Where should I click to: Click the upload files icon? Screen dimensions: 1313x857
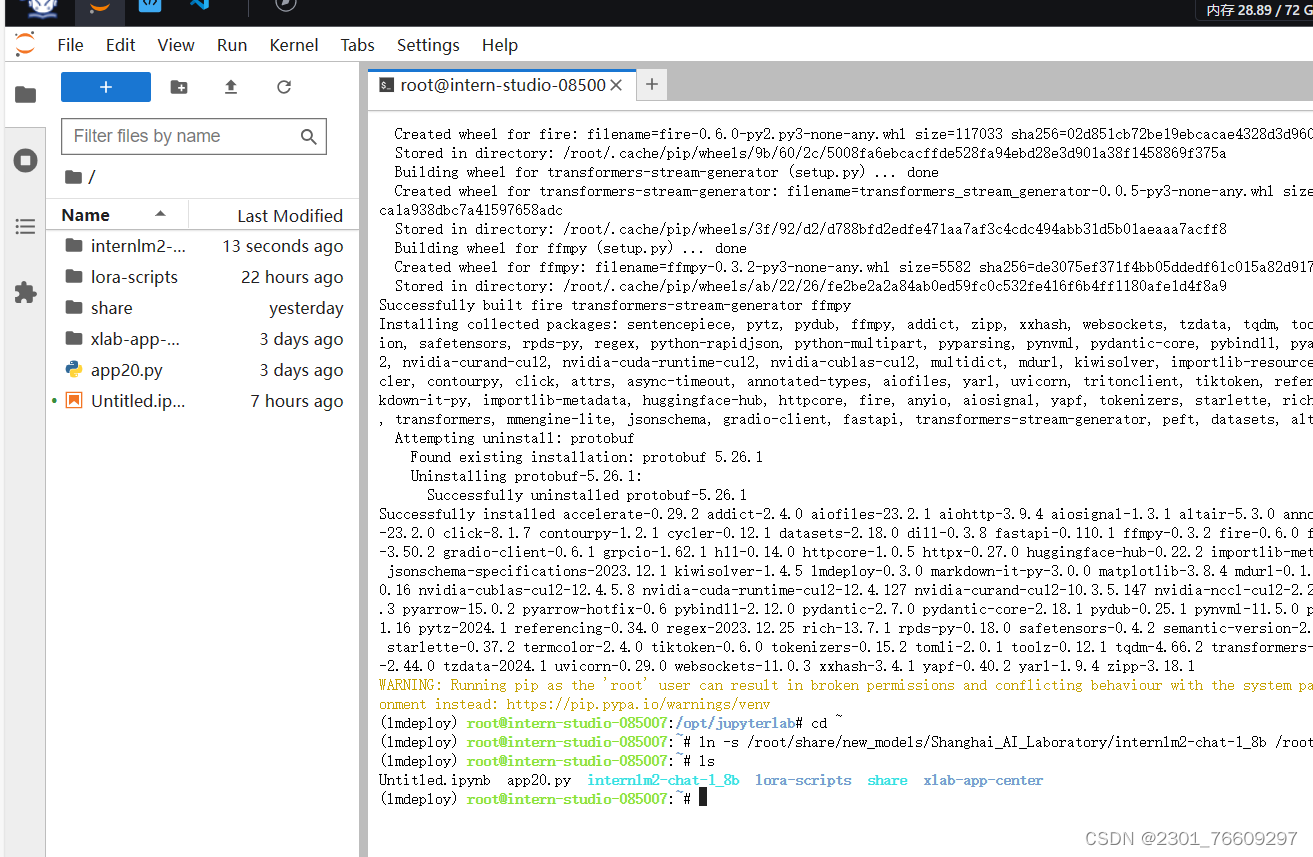coord(230,87)
